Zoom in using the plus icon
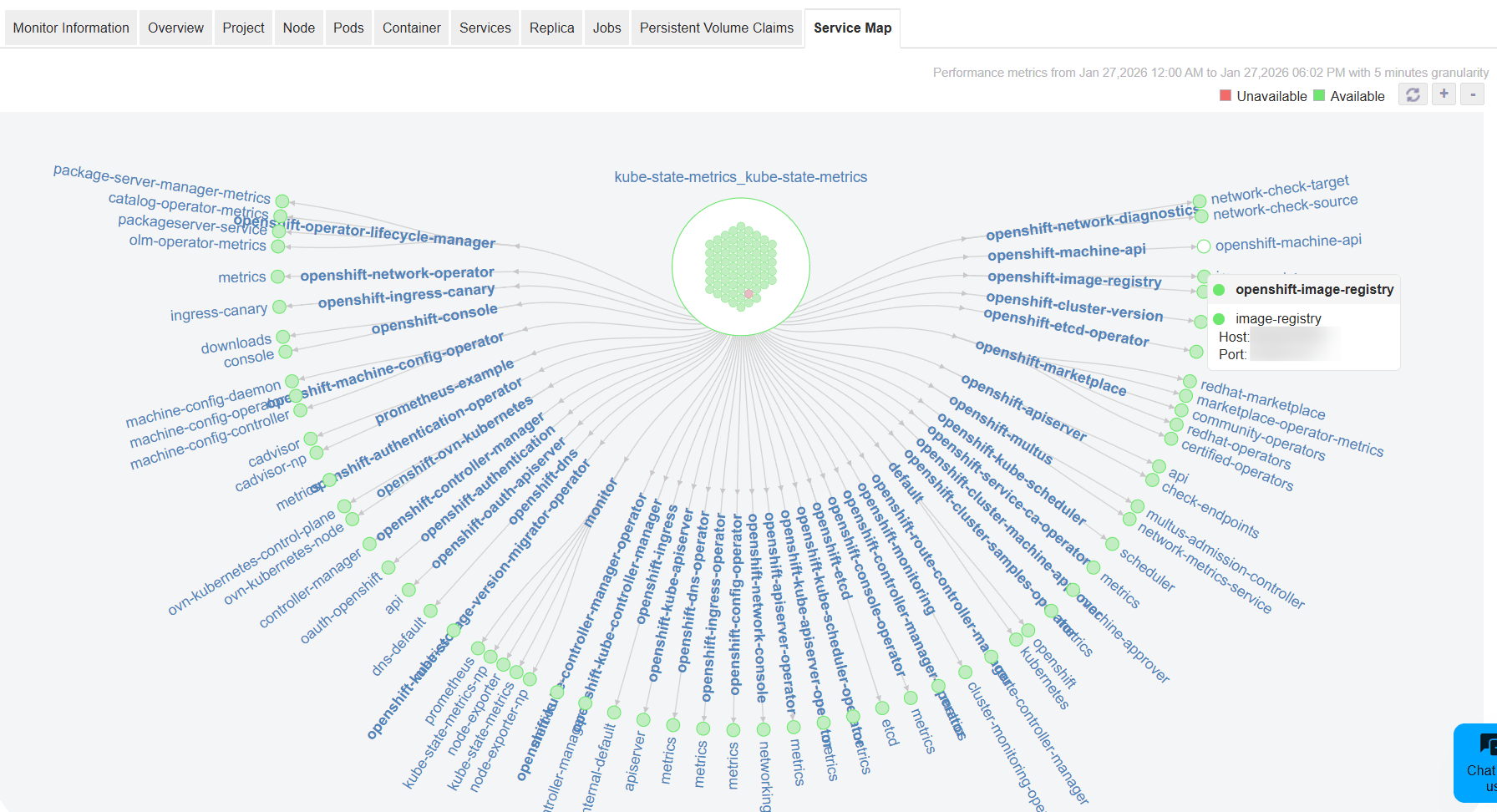Viewport: 1497px width, 812px height. point(1444,94)
